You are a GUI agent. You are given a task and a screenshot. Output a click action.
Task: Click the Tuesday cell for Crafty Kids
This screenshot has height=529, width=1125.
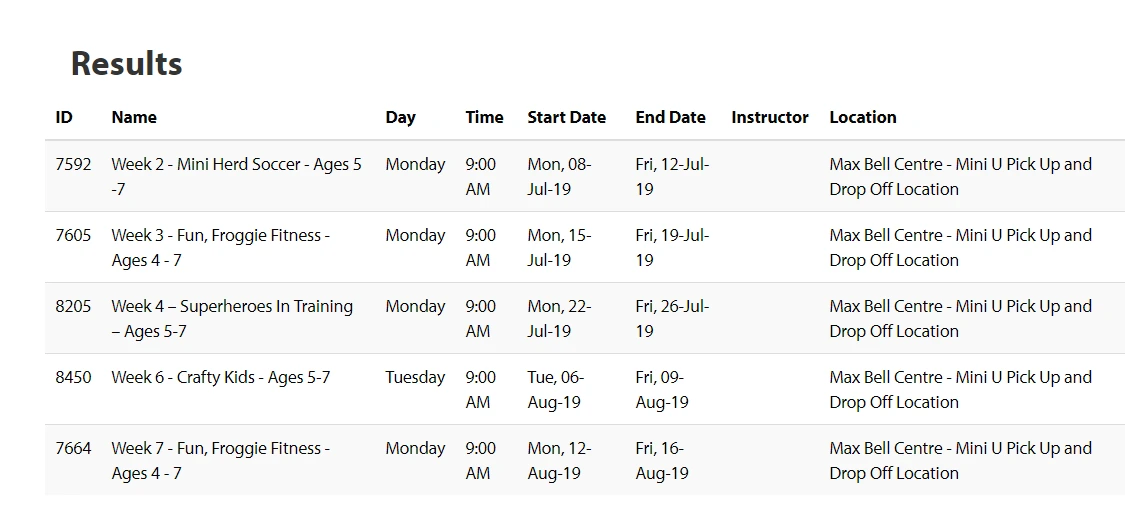tap(415, 377)
